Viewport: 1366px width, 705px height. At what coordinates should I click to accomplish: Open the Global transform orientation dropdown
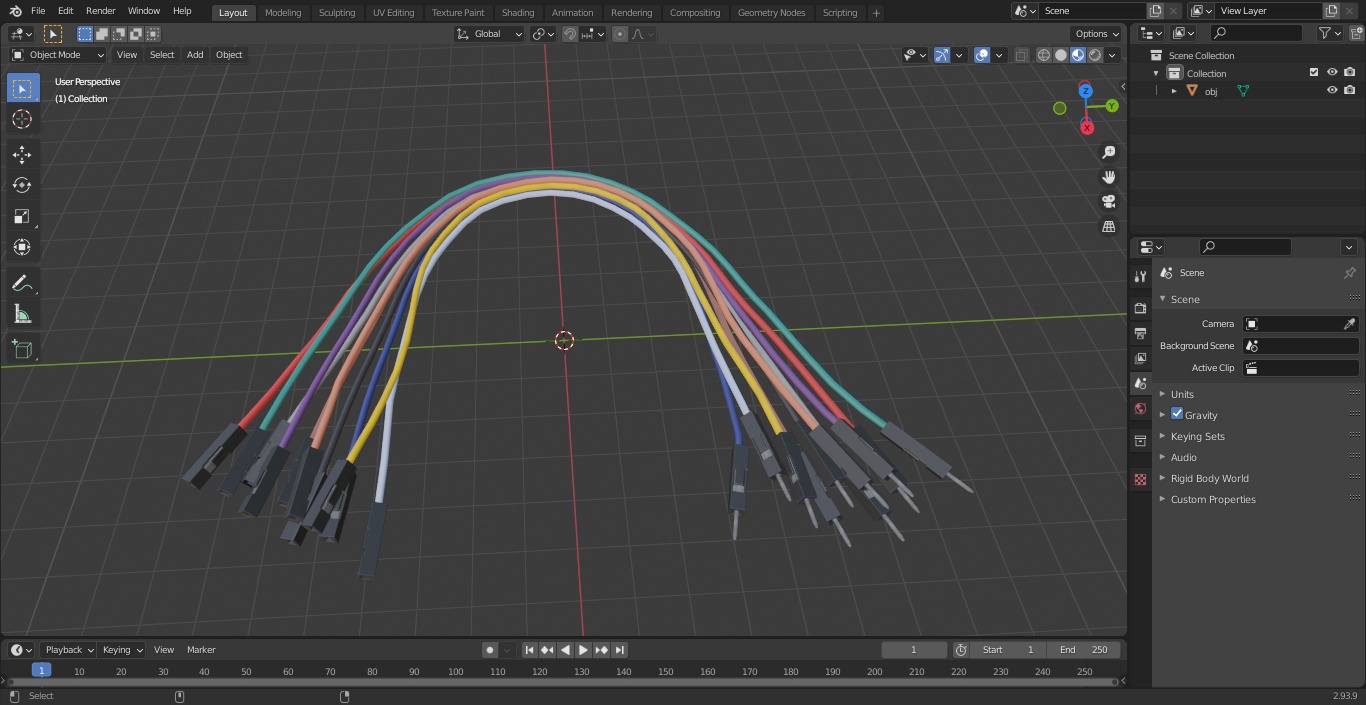coord(490,34)
